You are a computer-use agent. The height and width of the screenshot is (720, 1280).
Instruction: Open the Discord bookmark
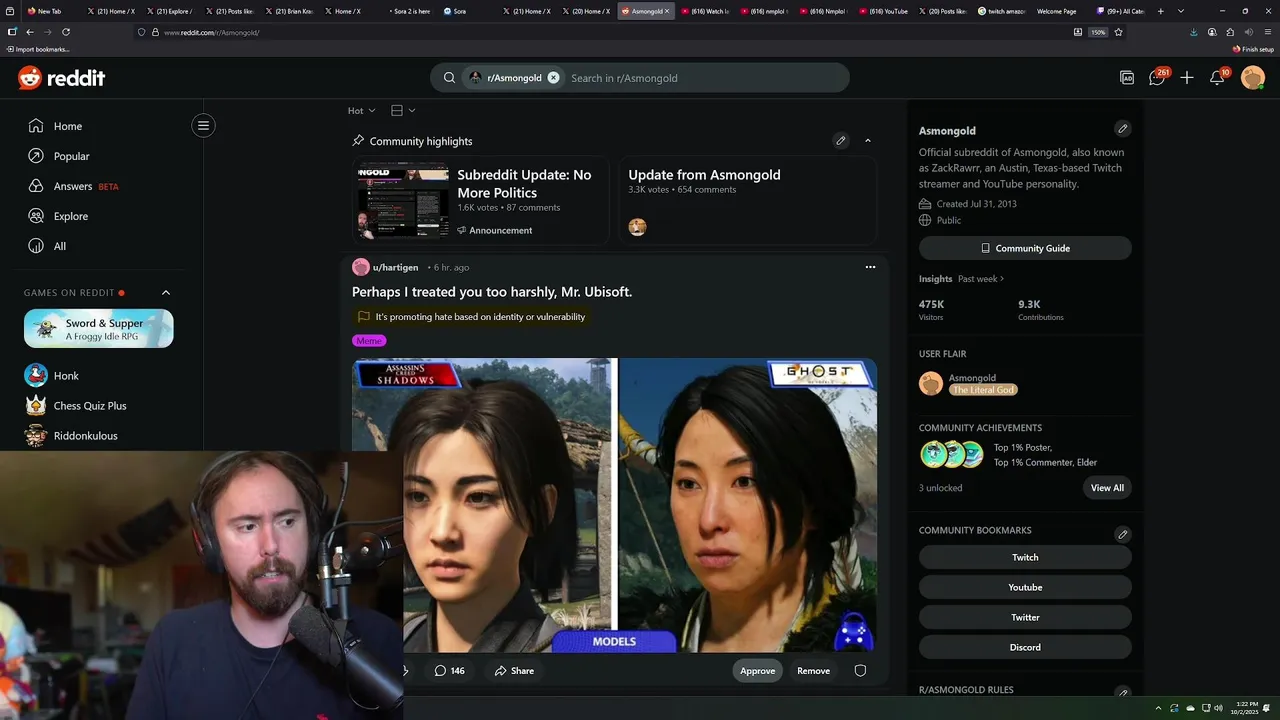(1025, 647)
